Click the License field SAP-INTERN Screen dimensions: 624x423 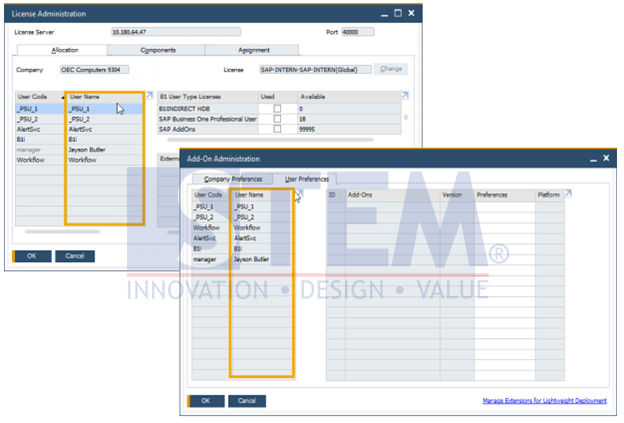pos(315,70)
